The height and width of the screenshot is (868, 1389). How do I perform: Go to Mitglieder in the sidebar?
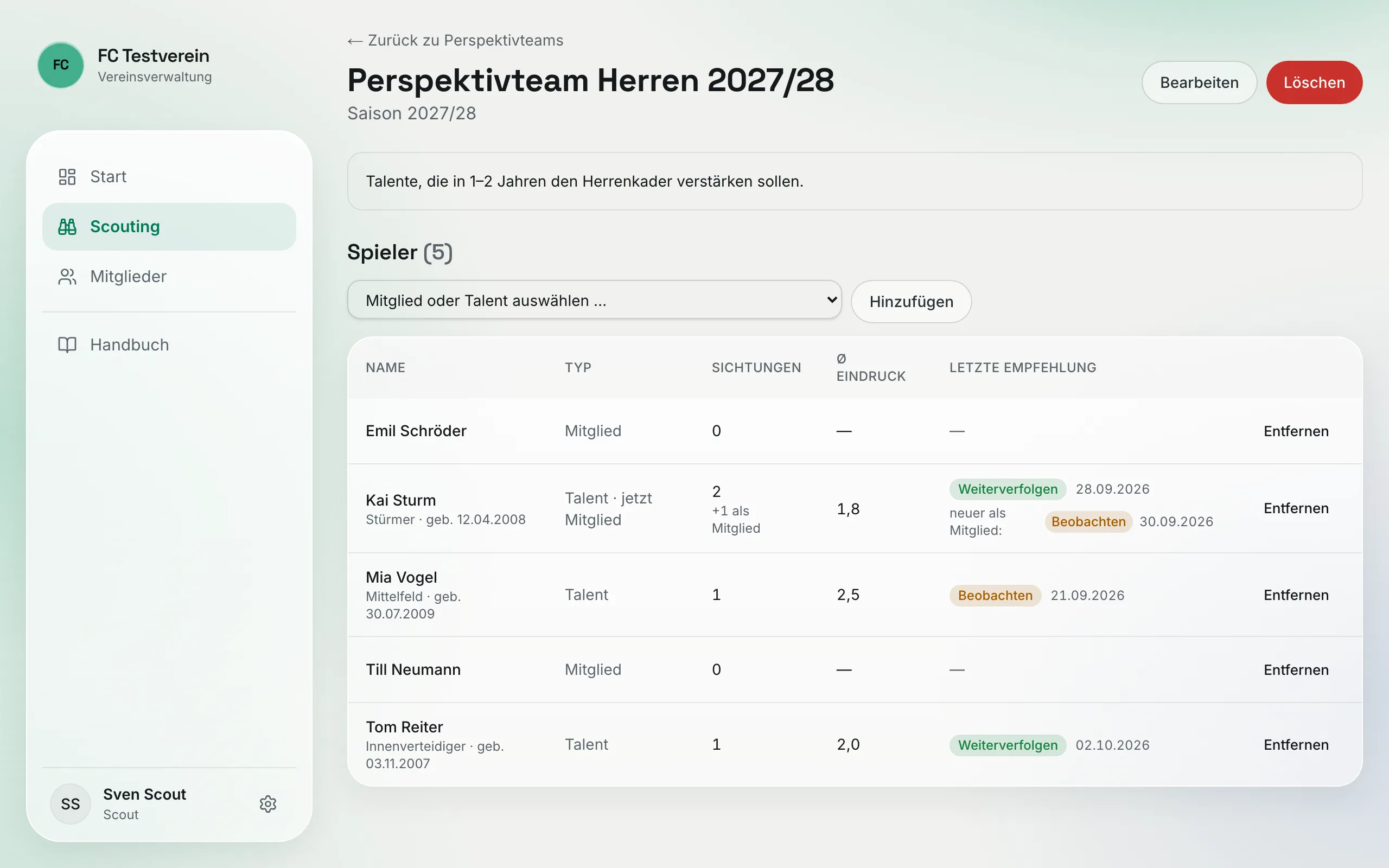tap(169, 277)
